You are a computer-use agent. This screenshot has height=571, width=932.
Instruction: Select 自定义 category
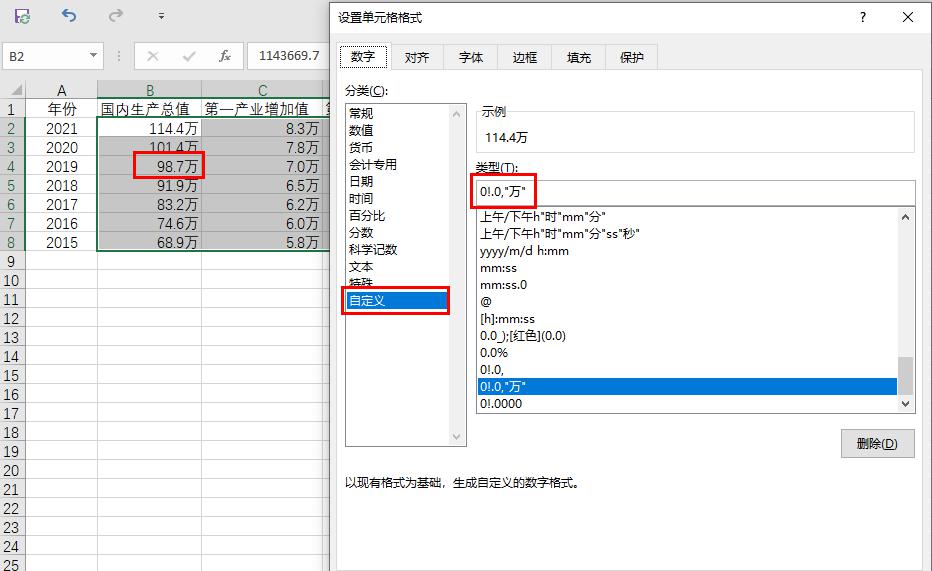(397, 301)
